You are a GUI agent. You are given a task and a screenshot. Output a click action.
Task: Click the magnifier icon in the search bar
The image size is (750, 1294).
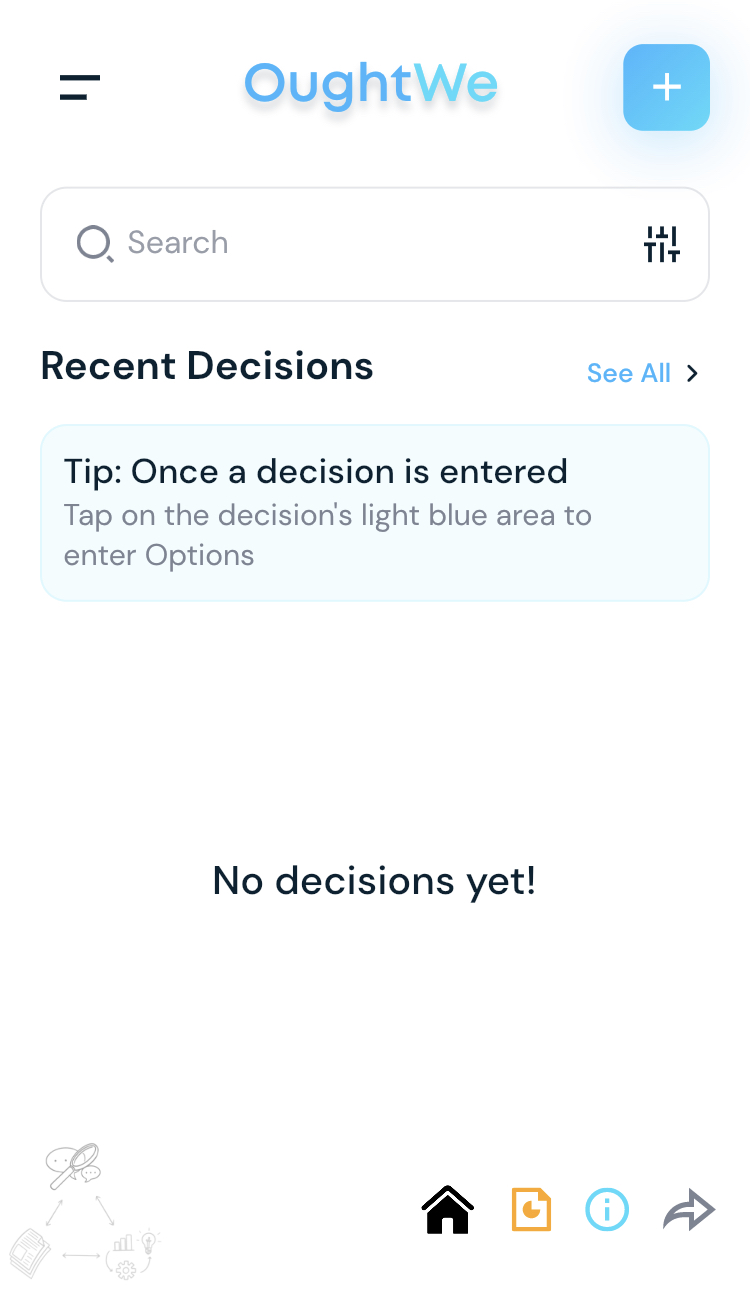click(94, 243)
